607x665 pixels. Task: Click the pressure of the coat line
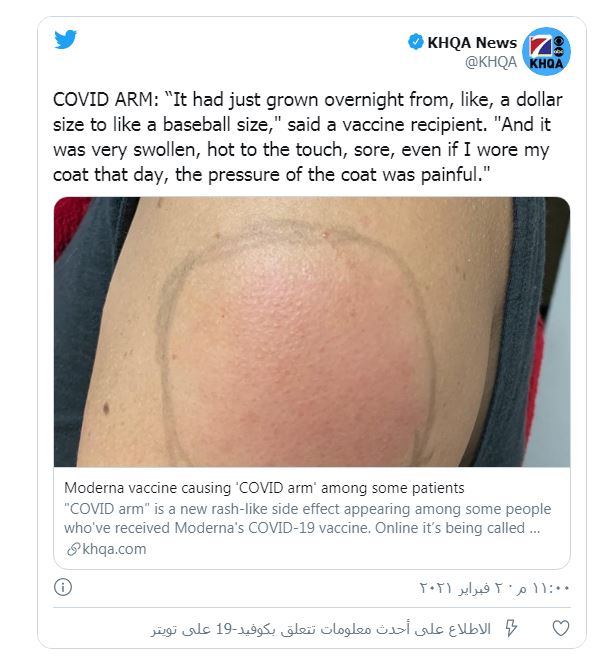271,175
